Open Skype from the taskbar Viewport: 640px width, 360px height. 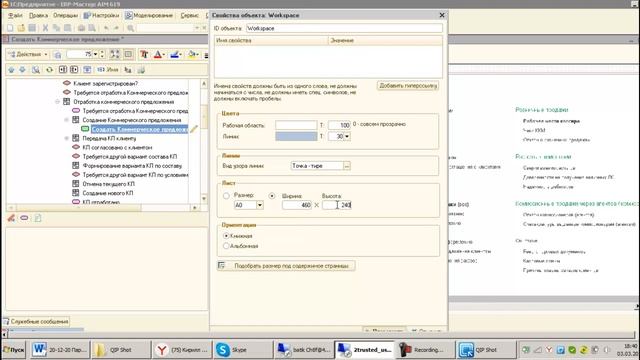(242, 350)
